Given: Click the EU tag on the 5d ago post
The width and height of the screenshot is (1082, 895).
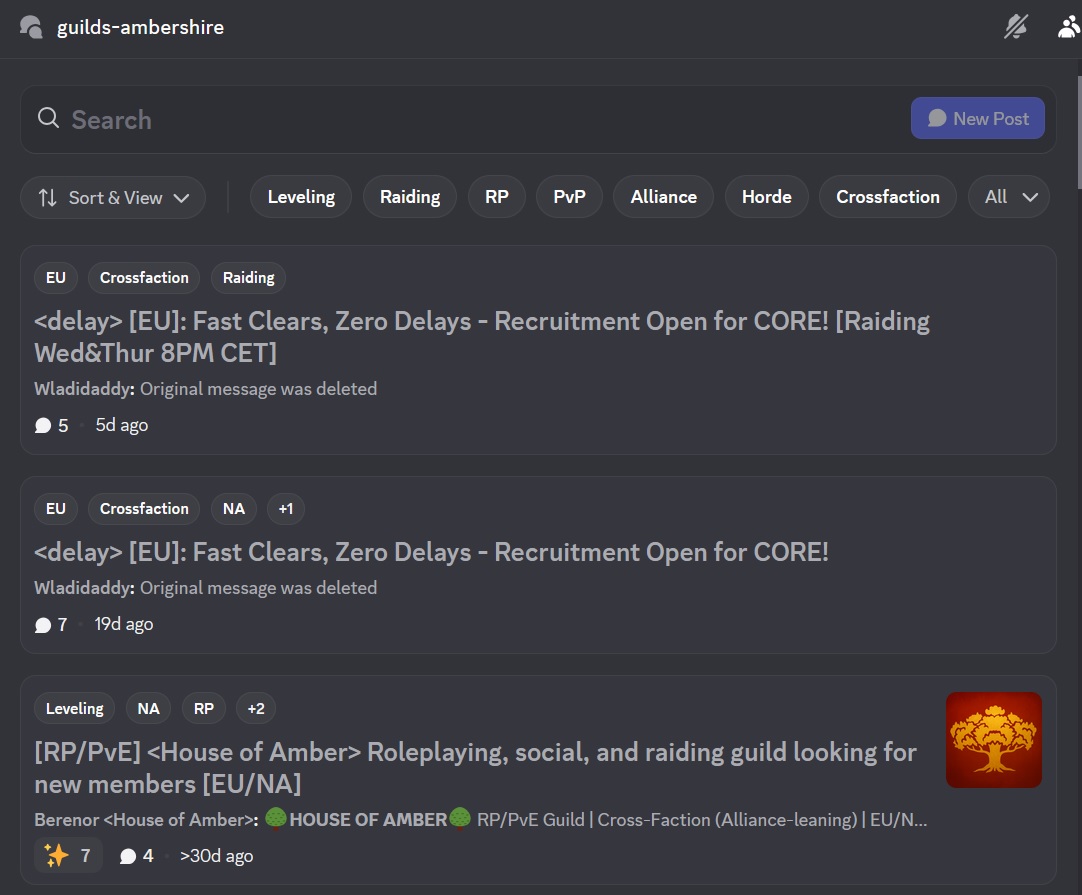Looking at the screenshot, I should (x=56, y=277).
